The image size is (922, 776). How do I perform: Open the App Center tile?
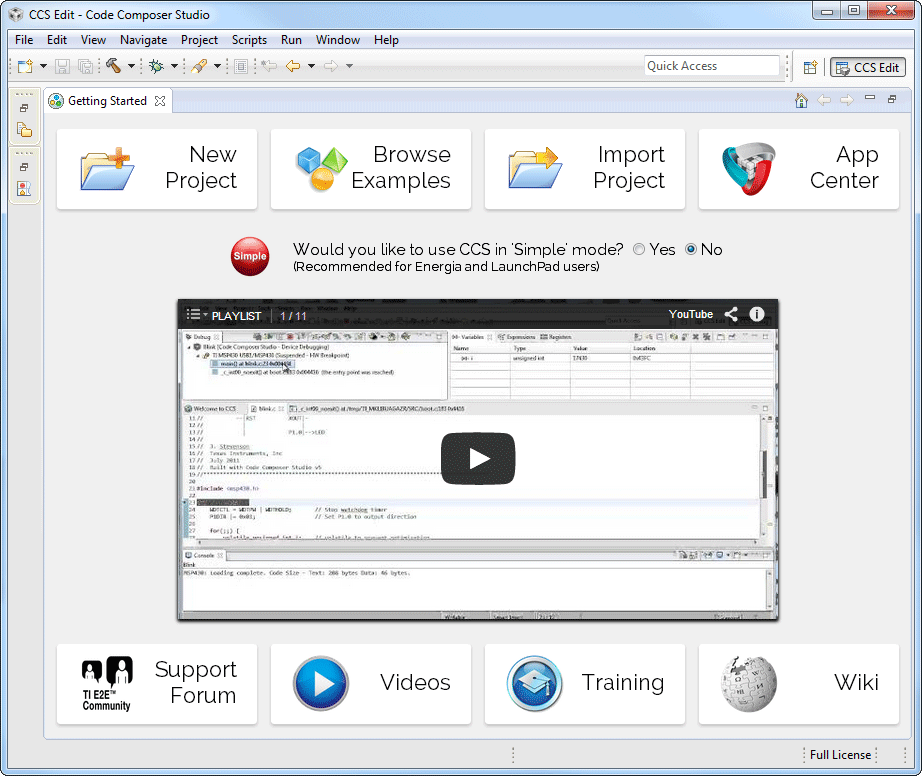(x=798, y=168)
